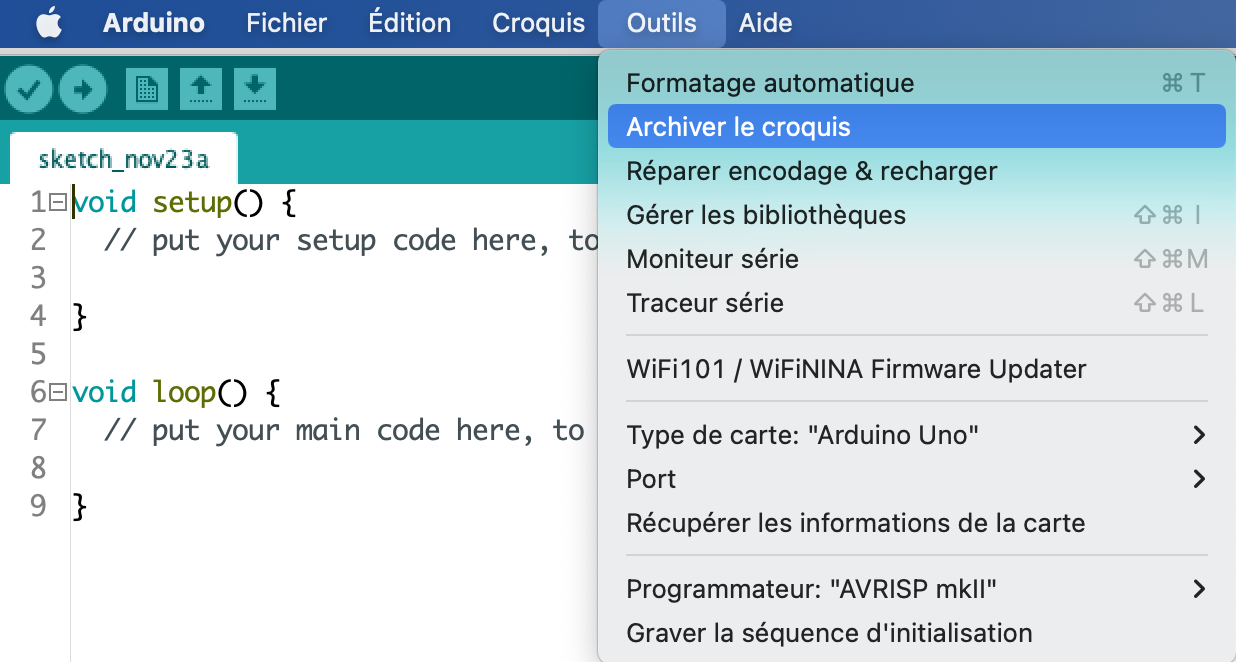The image size is (1236, 662).
Task: Click the closing brace on line 9
Action: [x=80, y=506]
